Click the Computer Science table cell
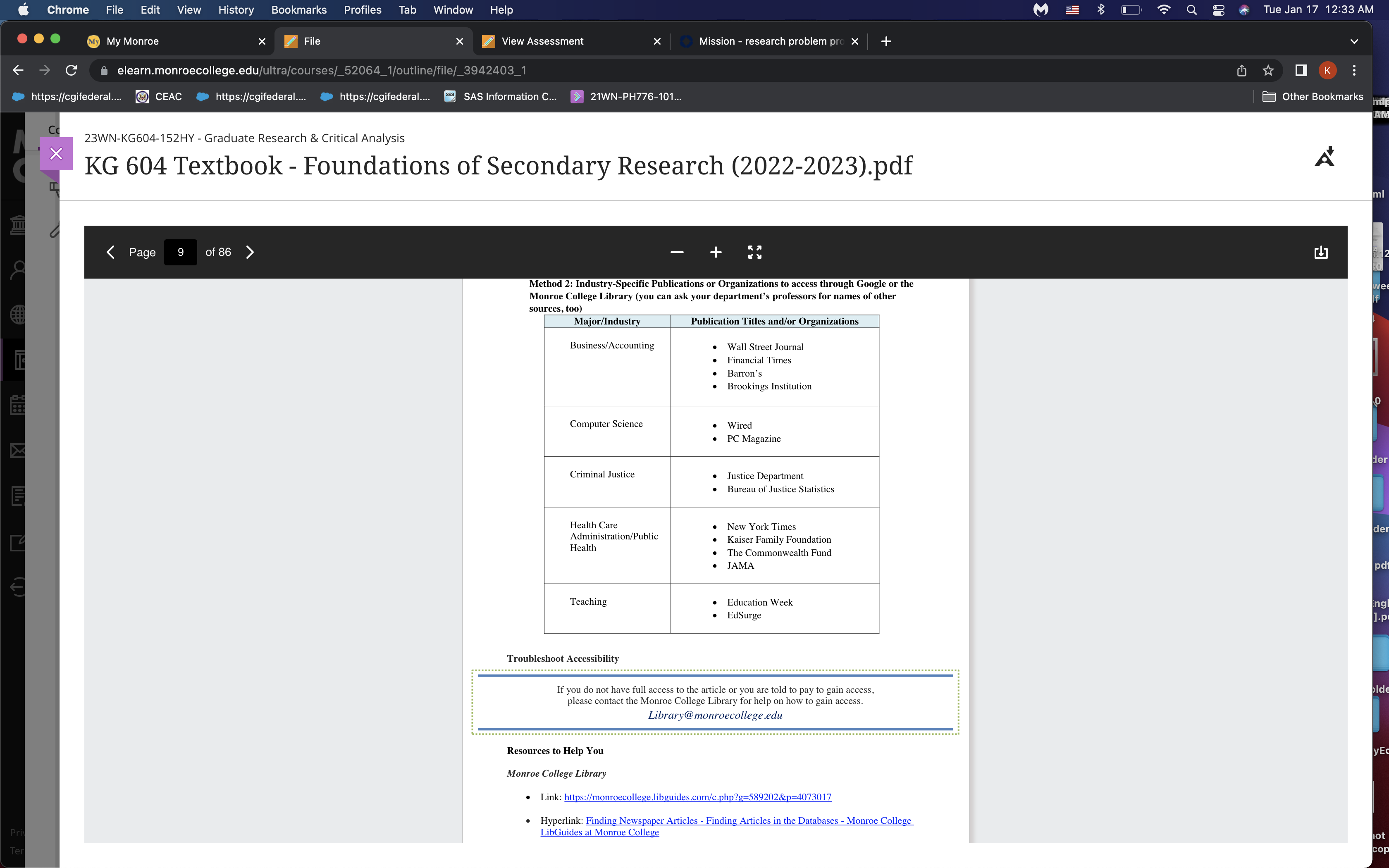The width and height of the screenshot is (1389, 868). [607, 431]
